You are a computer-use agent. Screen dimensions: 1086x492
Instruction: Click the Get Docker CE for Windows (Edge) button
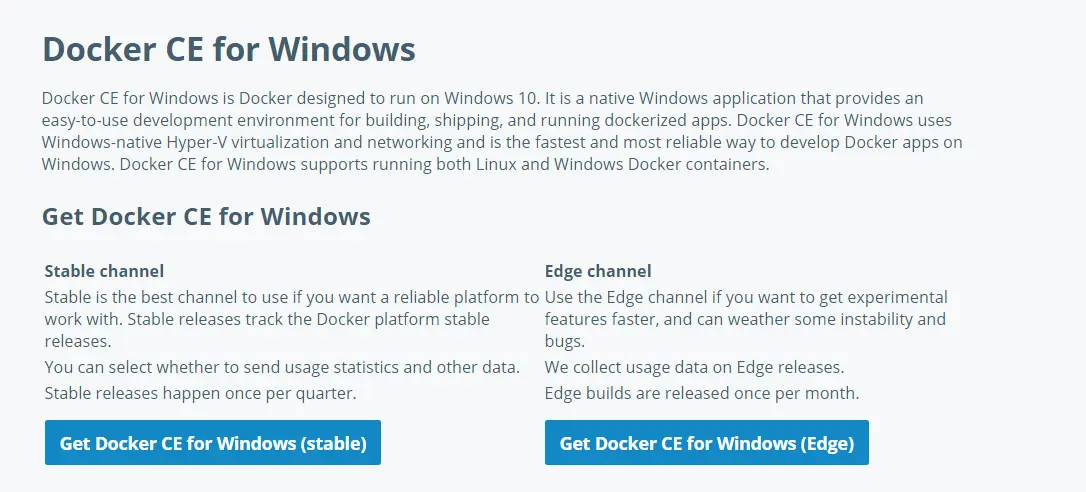[706, 443]
